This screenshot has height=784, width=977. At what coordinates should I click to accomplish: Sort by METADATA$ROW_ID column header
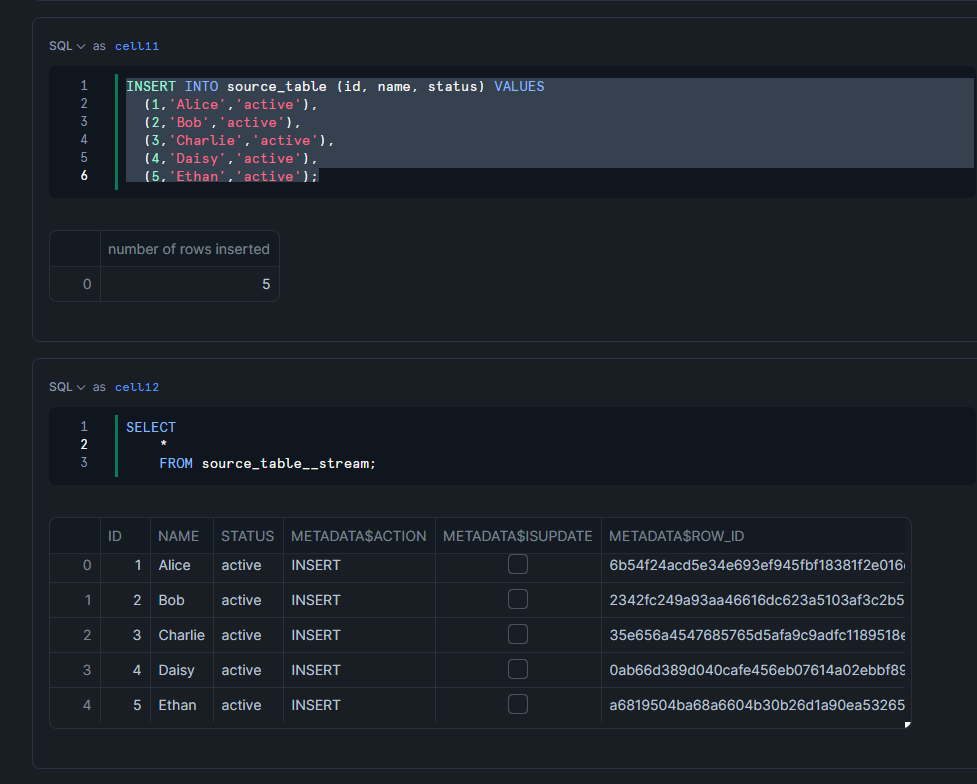(x=753, y=536)
